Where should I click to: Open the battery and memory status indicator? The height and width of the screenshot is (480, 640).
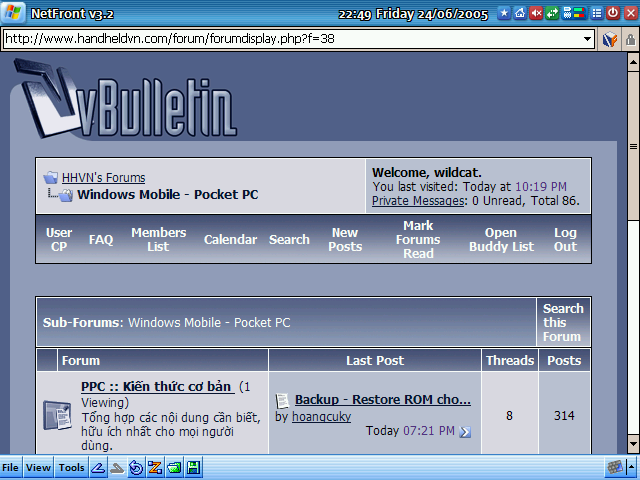573,13
